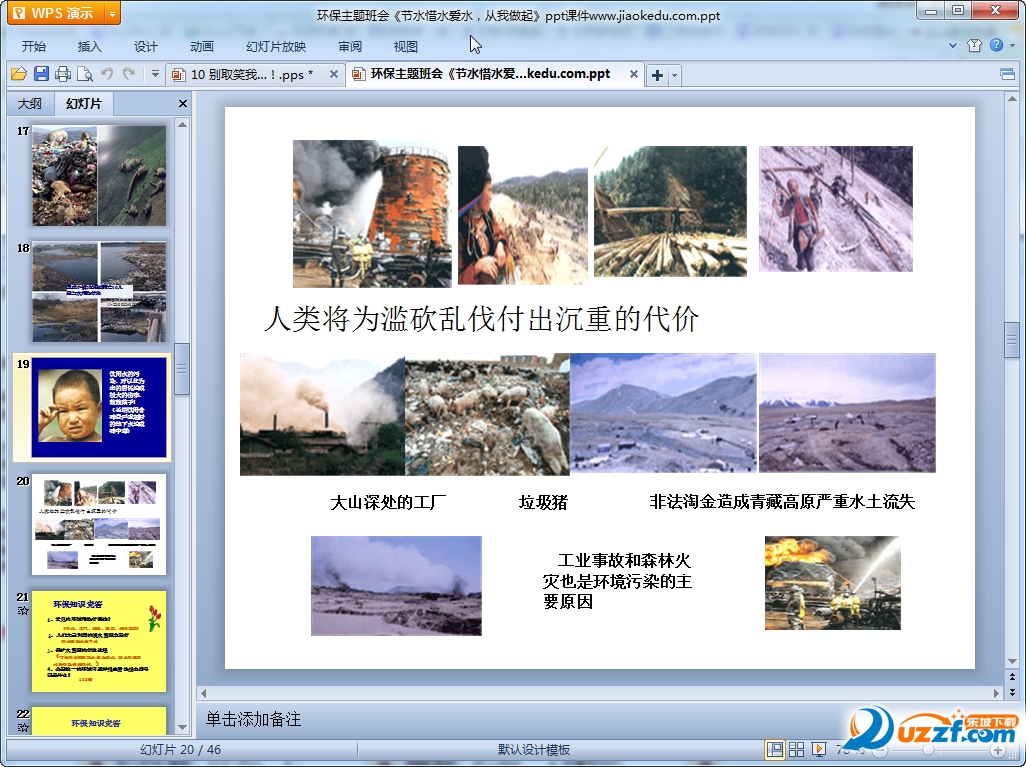Click the animation star icon under slide 21
The height and width of the screenshot is (767, 1026).
click(23, 610)
